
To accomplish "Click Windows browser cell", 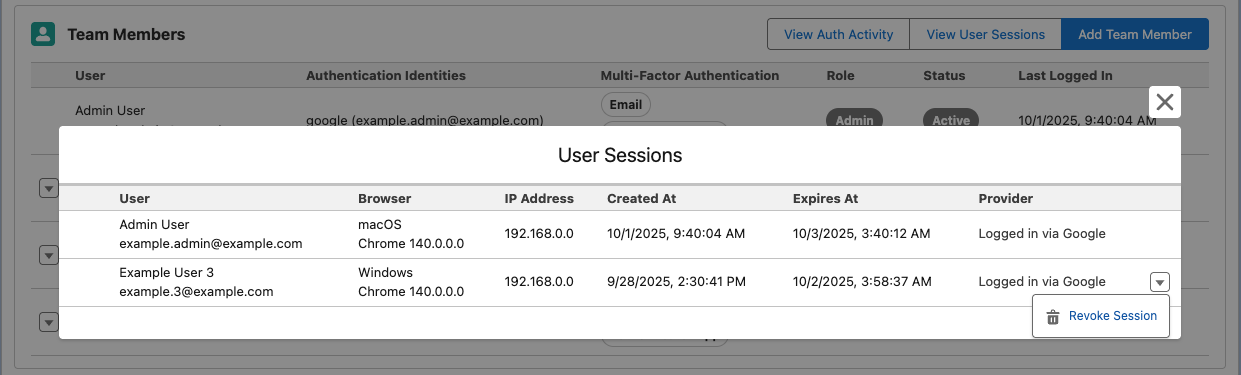I will 385,272.
